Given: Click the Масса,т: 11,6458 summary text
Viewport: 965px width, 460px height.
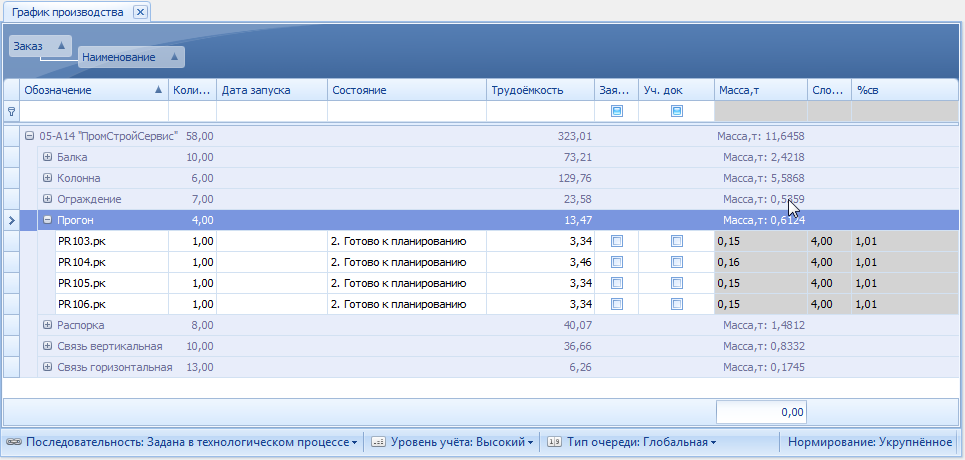Looking at the screenshot, I should [x=761, y=136].
